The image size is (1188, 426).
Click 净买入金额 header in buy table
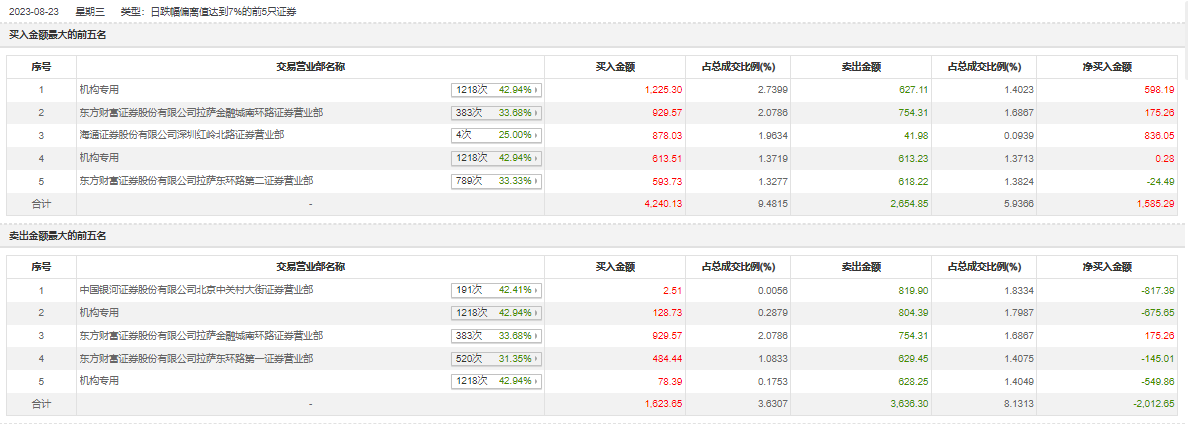click(1106, 67)
